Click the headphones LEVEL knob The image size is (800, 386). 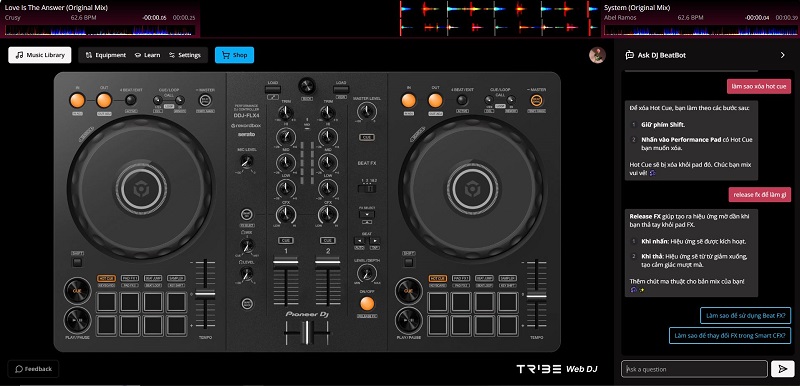pos(247,274)
